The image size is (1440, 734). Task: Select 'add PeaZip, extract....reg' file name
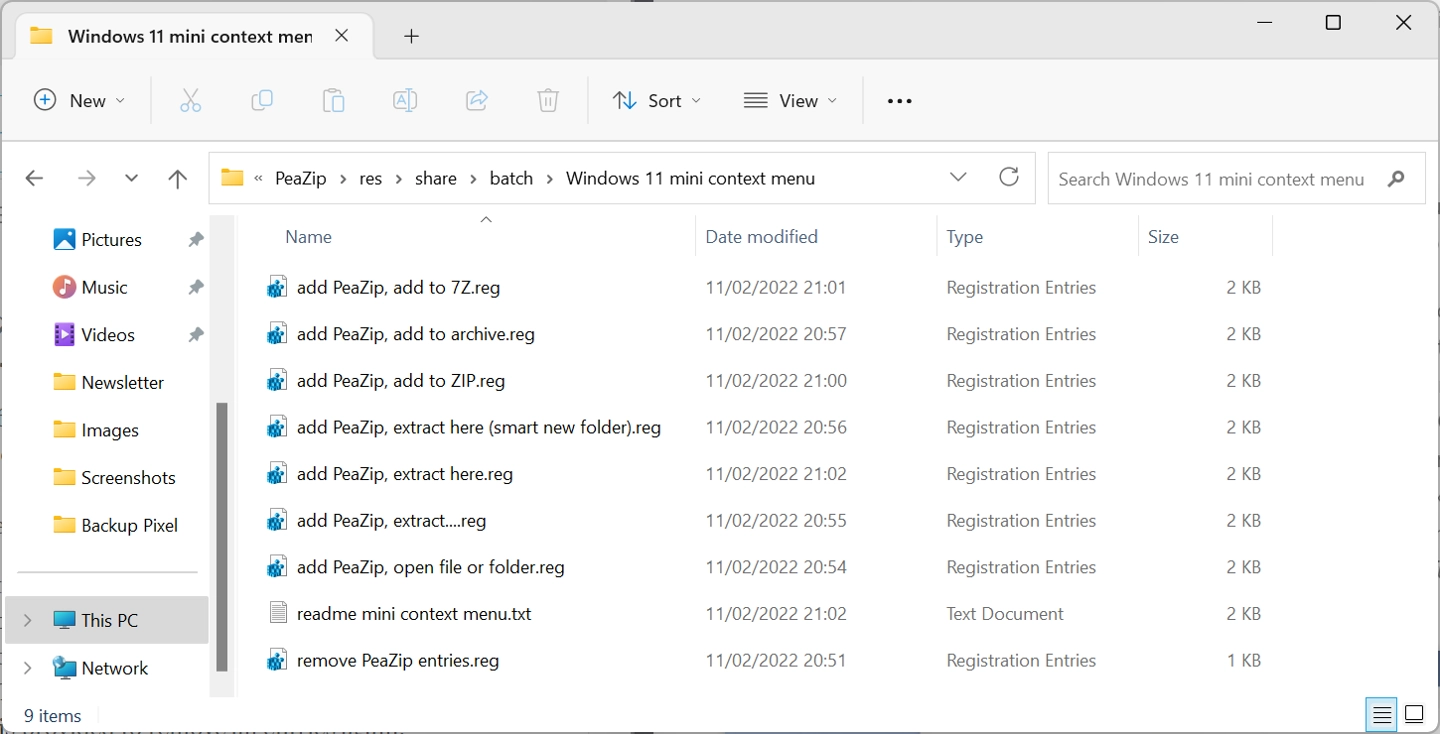(x=391, y=521)
